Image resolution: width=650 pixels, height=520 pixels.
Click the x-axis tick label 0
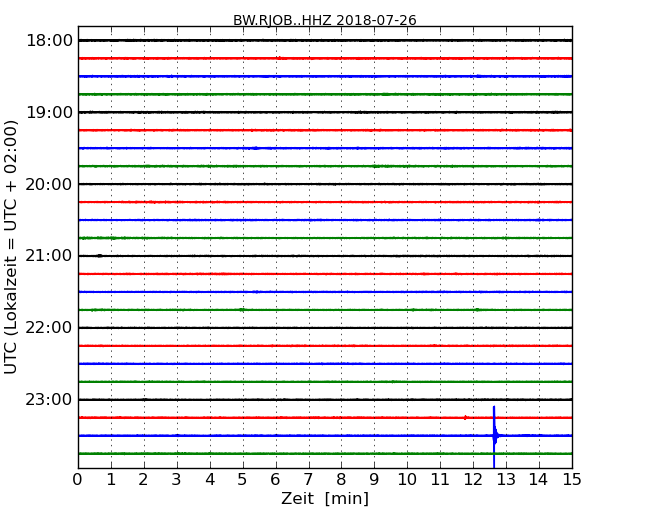coord(78,480)
